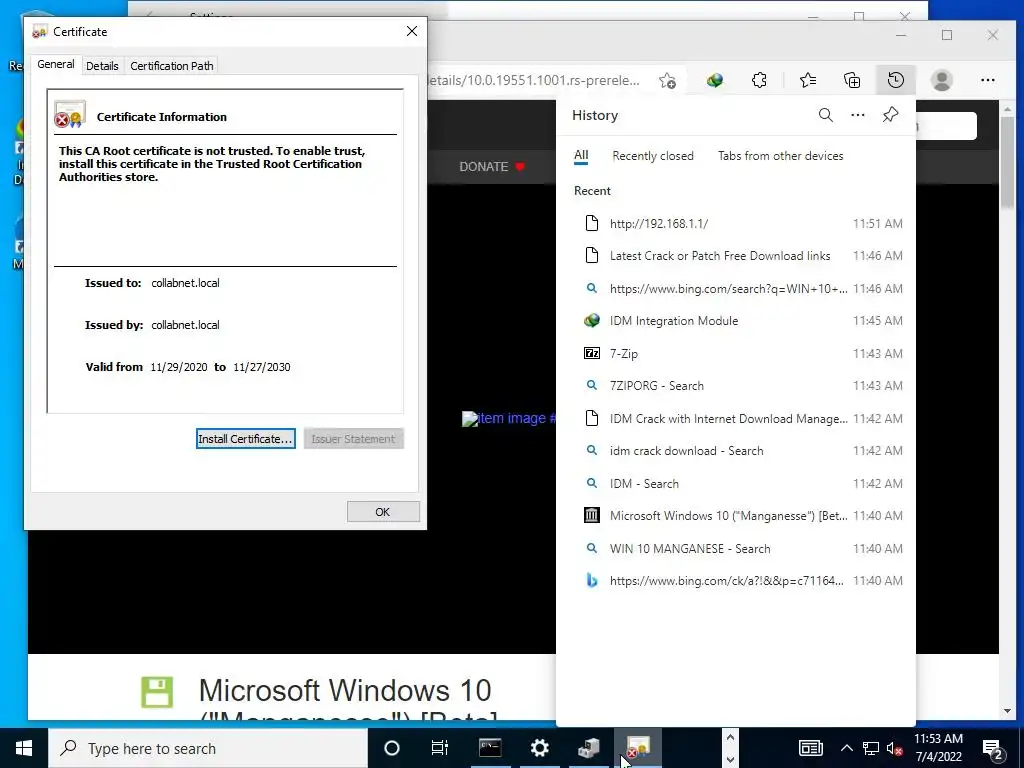Open the Edge profile avatar
The height and width of the screenshot is (768, 1024).
[942, 80]
